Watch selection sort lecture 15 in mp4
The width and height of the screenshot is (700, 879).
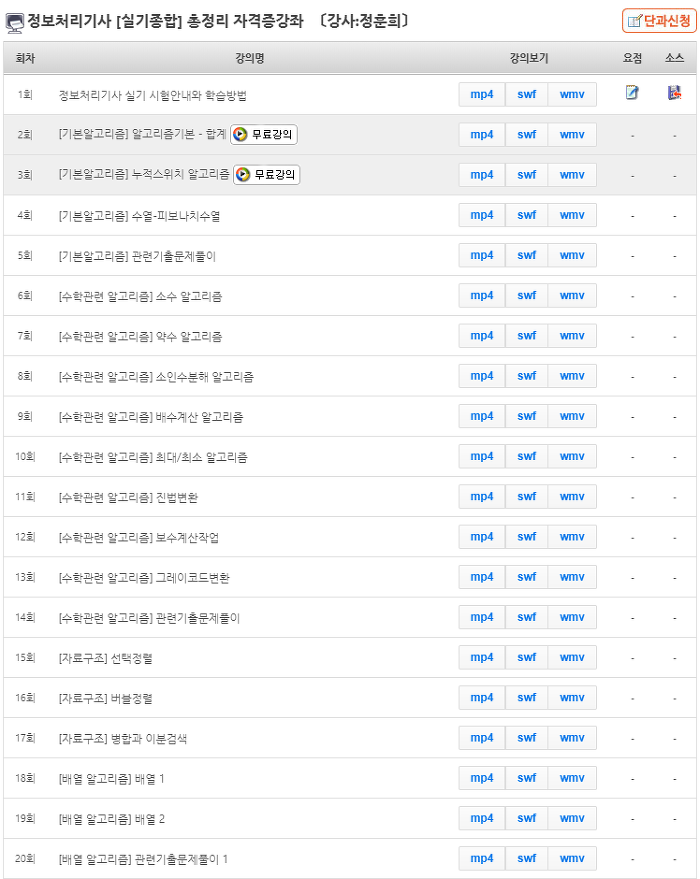pyautogui.click(x=482, y=658)
